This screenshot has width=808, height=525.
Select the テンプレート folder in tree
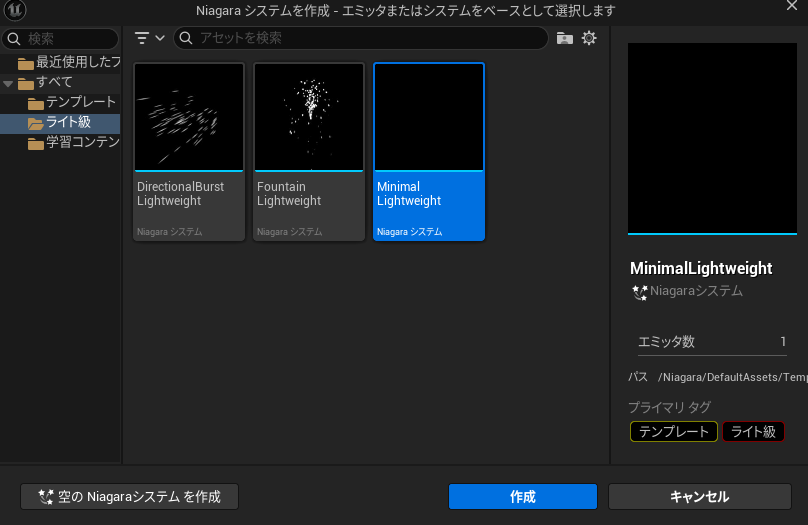pyautogui.click(x=80, y=103)
